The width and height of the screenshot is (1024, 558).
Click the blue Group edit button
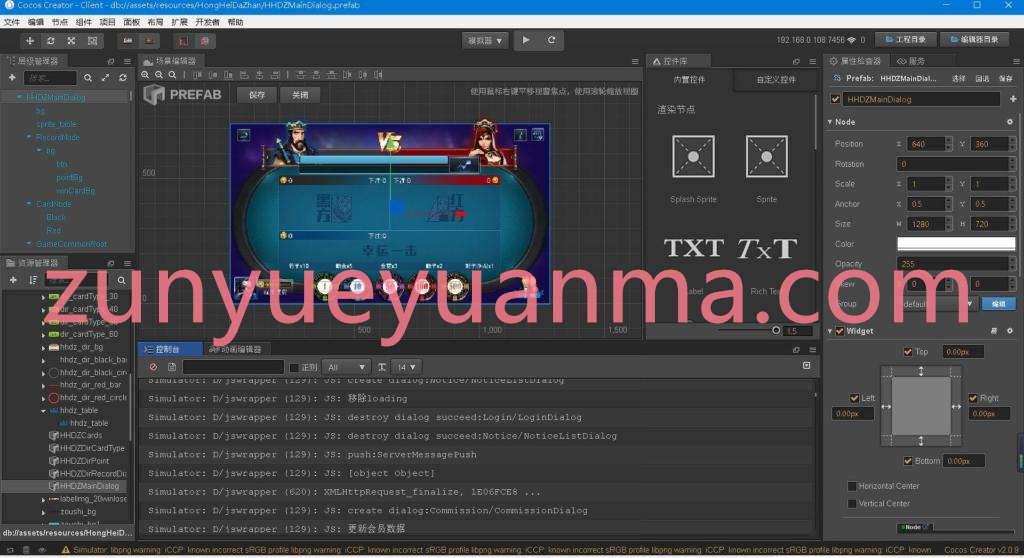[999, 304]
